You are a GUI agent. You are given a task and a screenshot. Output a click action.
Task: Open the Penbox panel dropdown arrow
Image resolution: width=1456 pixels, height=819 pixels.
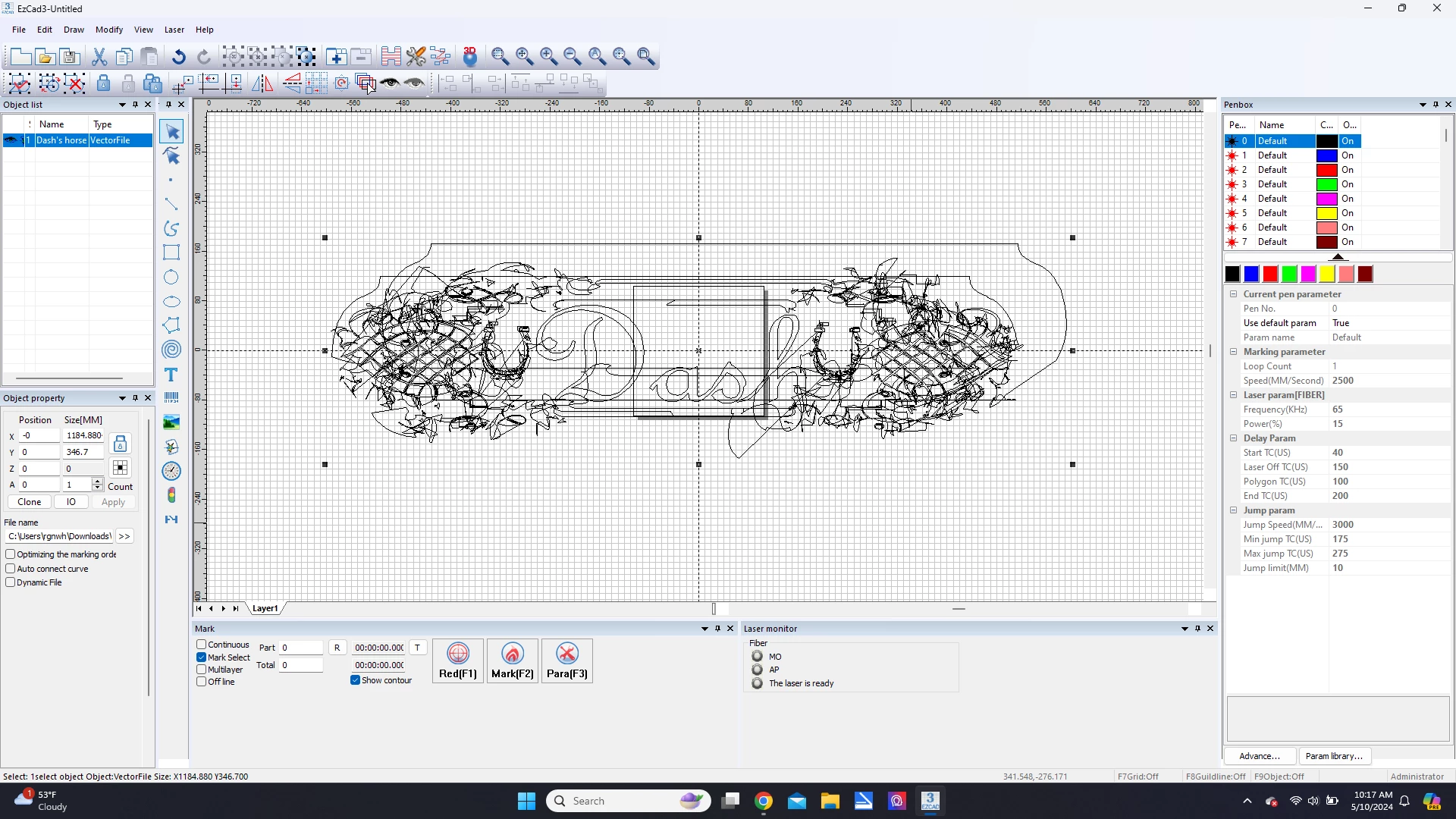(x=1423, y=105)
